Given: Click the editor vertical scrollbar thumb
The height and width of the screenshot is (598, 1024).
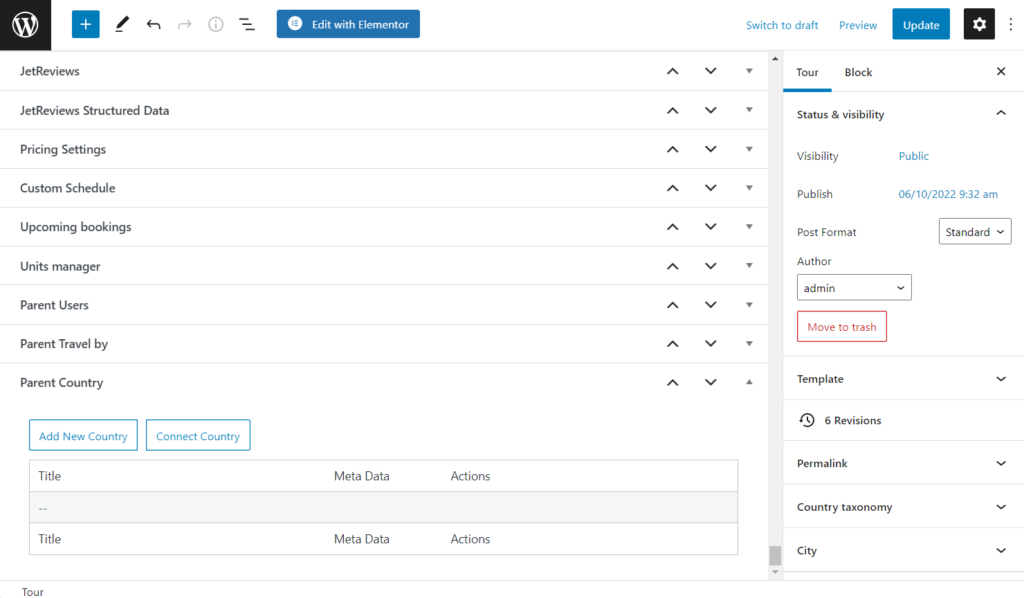Looking at the screenshot, I should 775,556.
